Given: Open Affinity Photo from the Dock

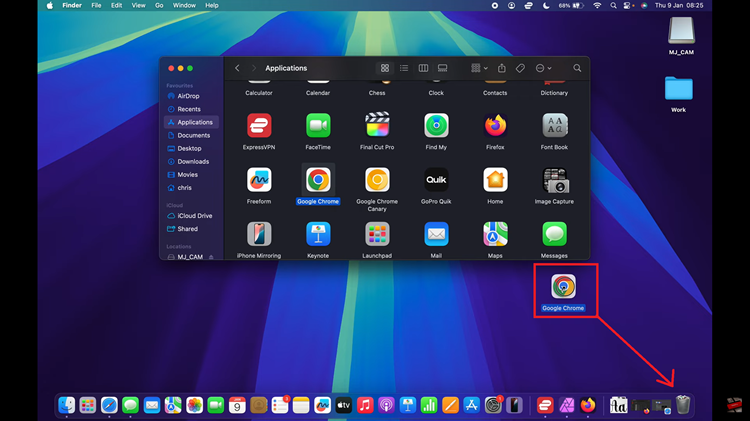Looking at the screenshot, I should 567,405.
